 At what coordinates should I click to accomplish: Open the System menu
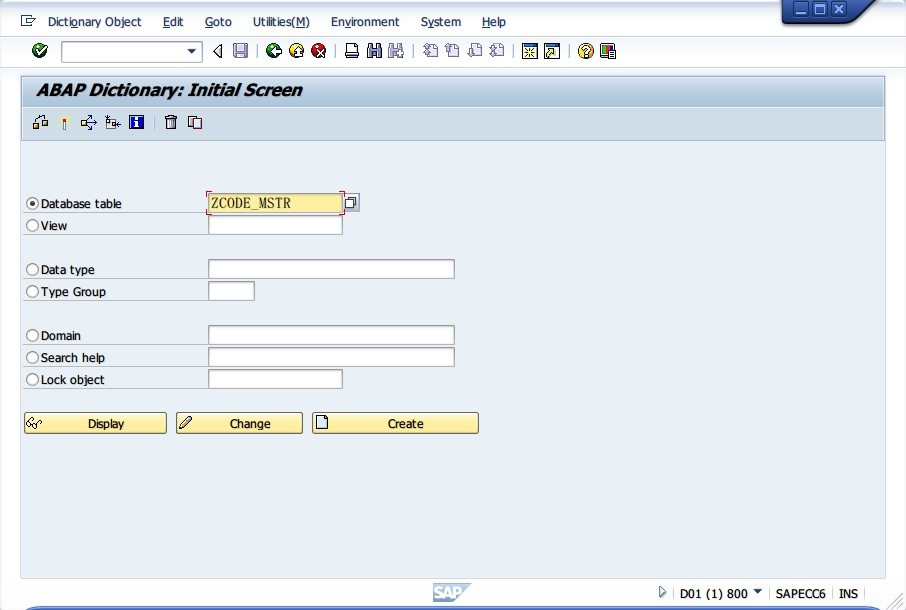tap(440, 22)
